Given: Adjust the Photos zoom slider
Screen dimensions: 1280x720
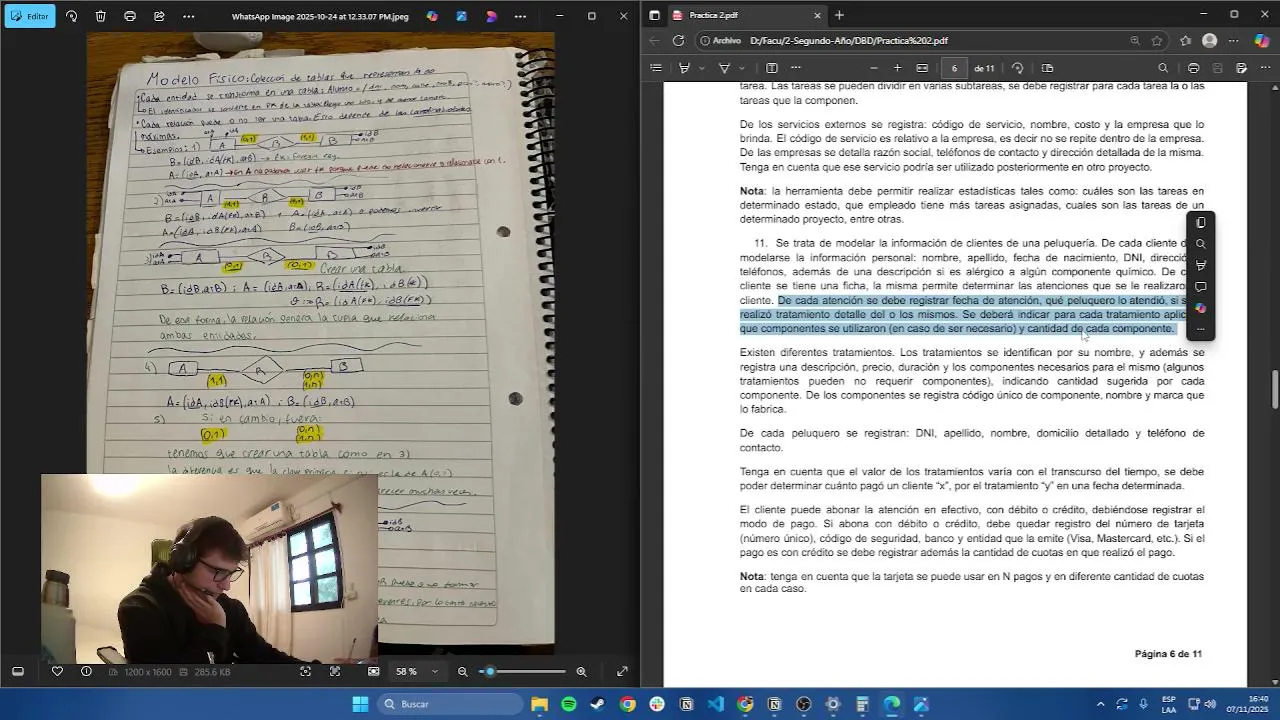Looking at the screenshot, I should 523,671.
